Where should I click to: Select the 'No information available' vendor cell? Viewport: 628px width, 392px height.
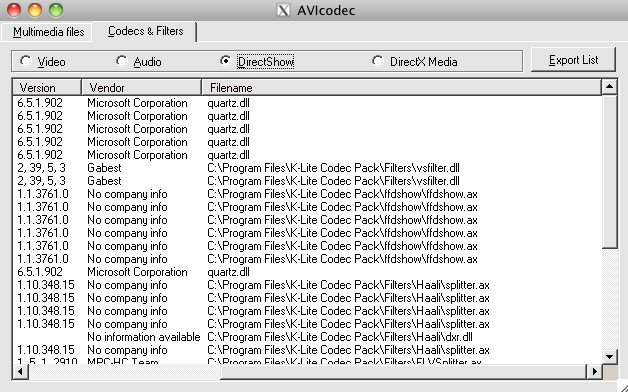143,337
